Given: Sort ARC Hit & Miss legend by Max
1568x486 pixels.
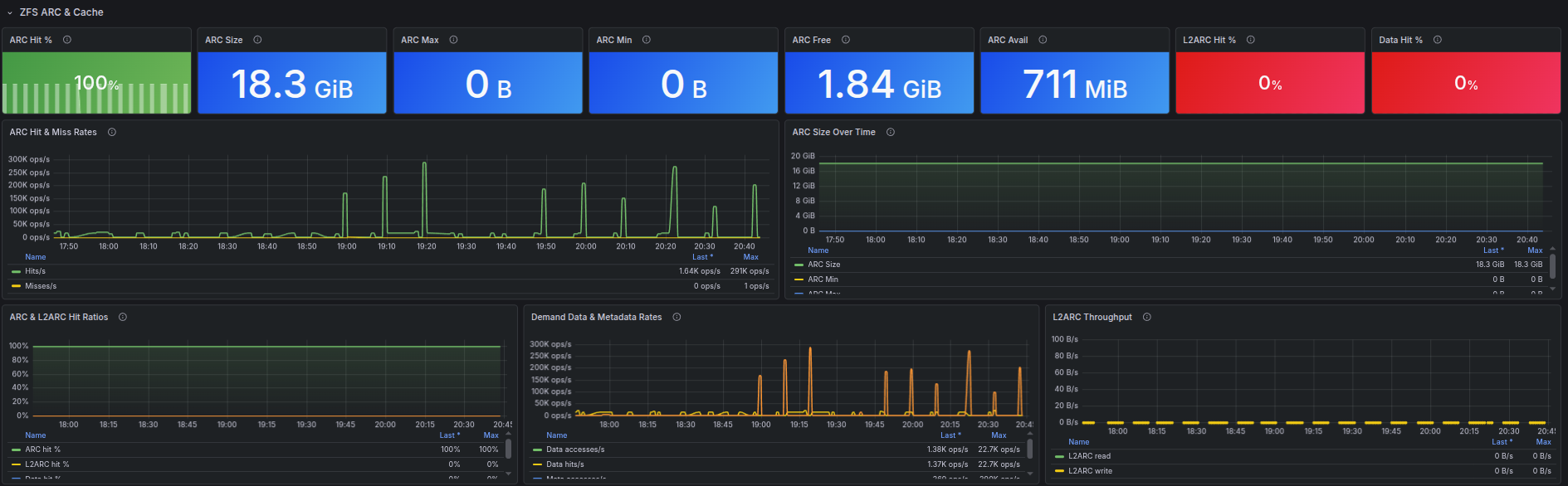Looking at the screenshot, I should [x=750, y=257].
